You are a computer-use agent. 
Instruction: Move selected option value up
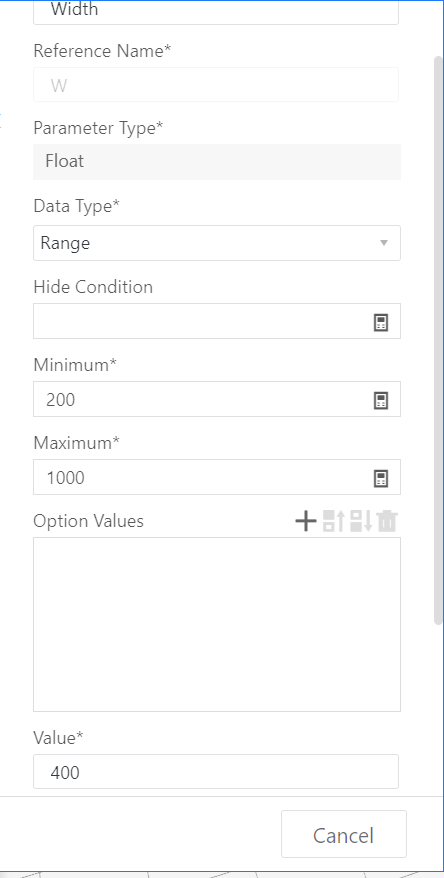click(x=333, y=521)
